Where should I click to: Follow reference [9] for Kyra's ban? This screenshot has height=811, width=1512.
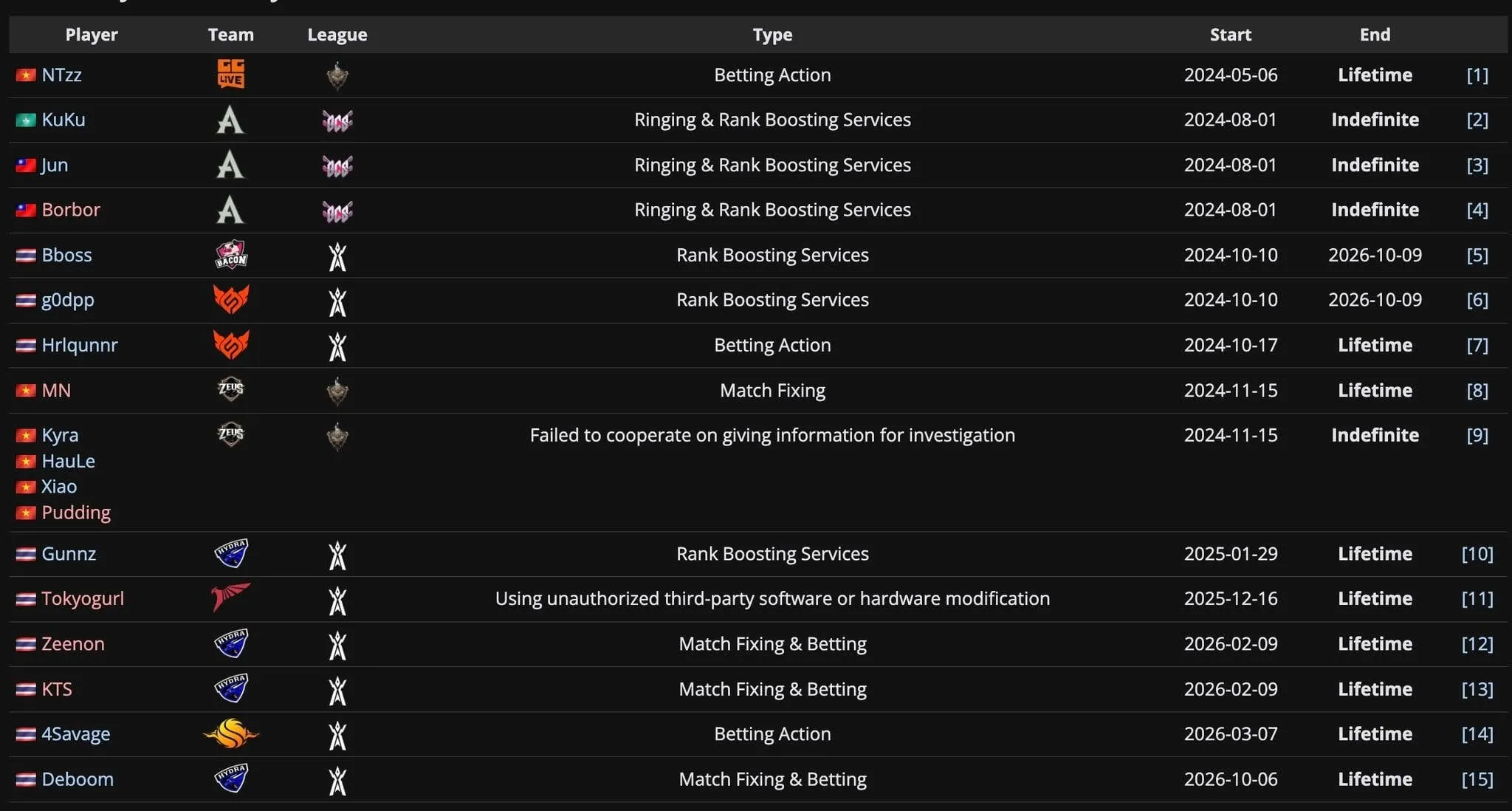pyautogui.click(x=1477, y=435)
